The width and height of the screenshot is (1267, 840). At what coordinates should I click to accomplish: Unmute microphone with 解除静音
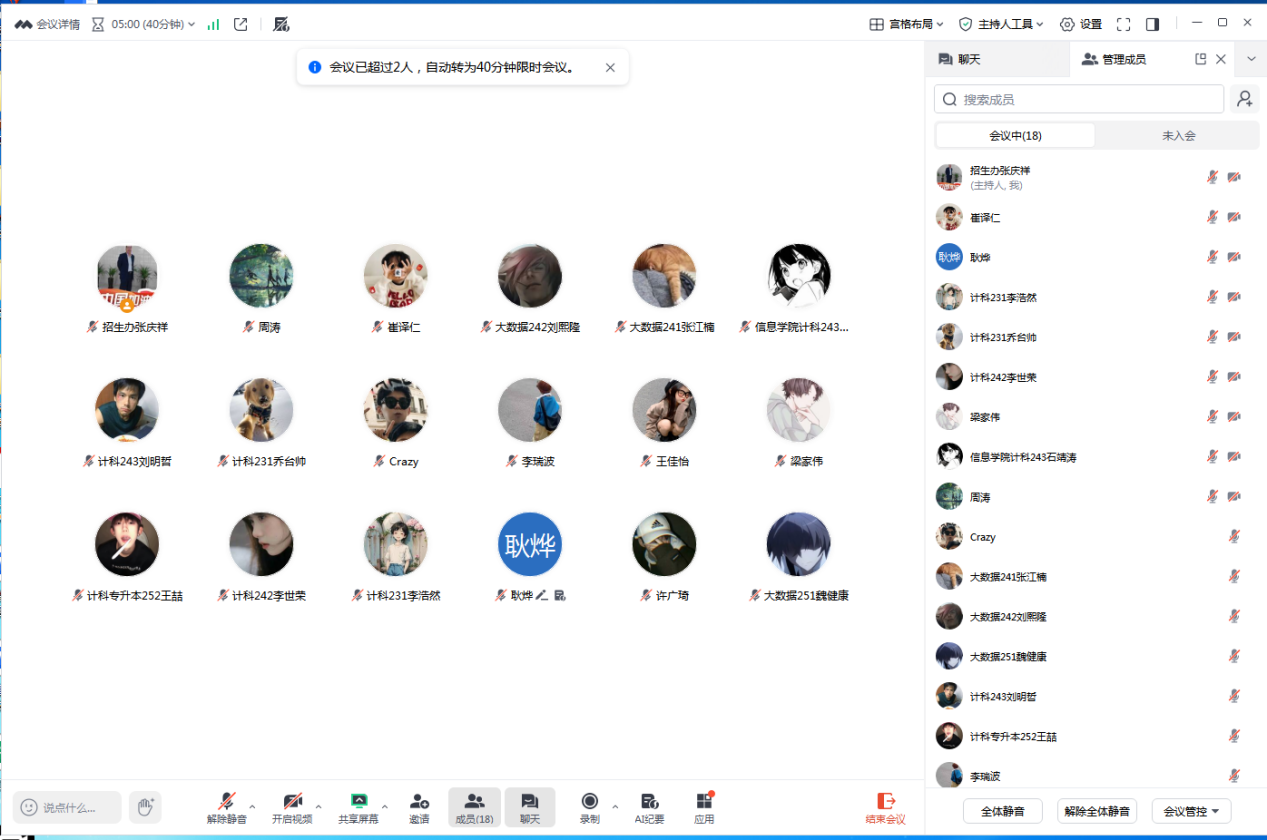[x=227, y=807]
